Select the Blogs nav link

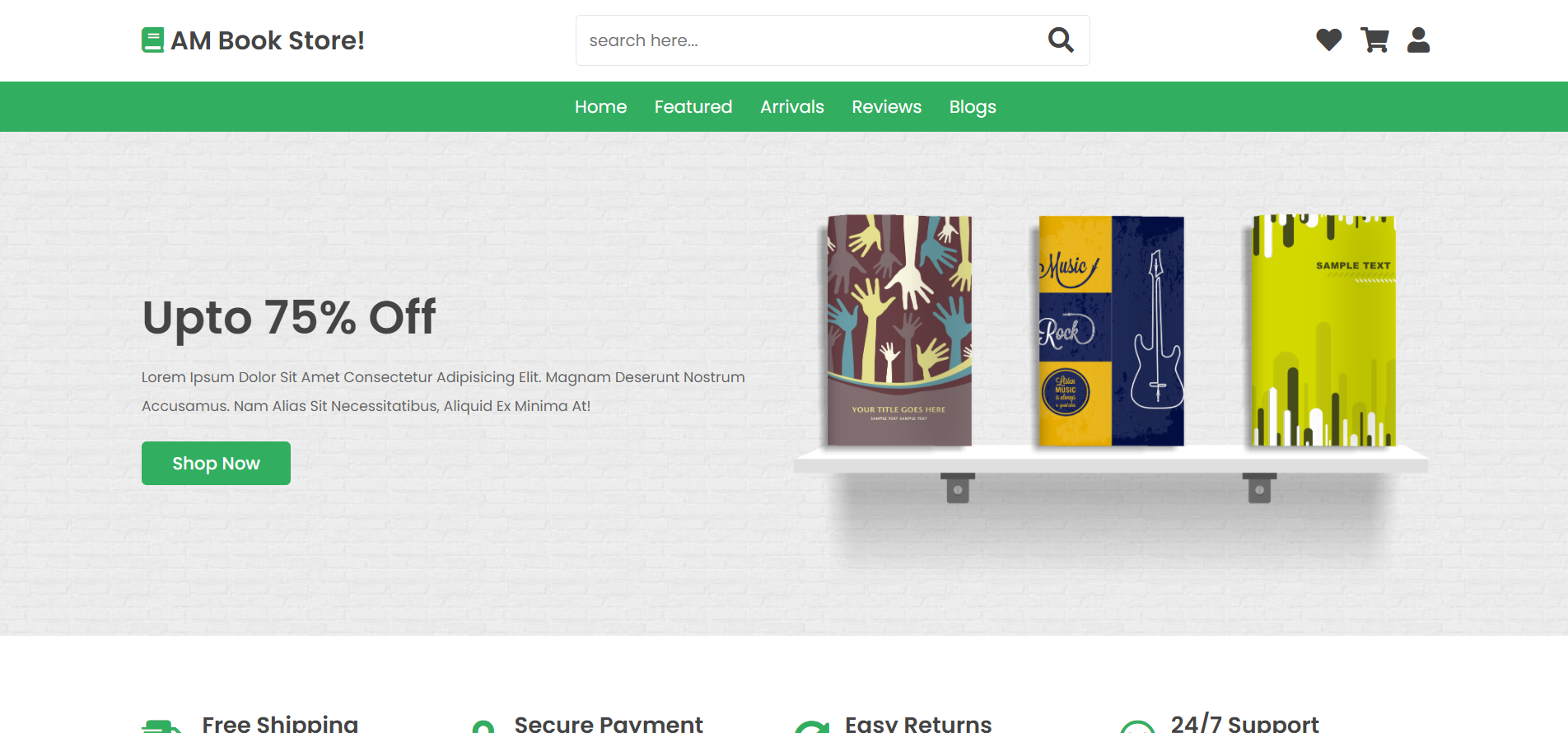click(973, 107)
